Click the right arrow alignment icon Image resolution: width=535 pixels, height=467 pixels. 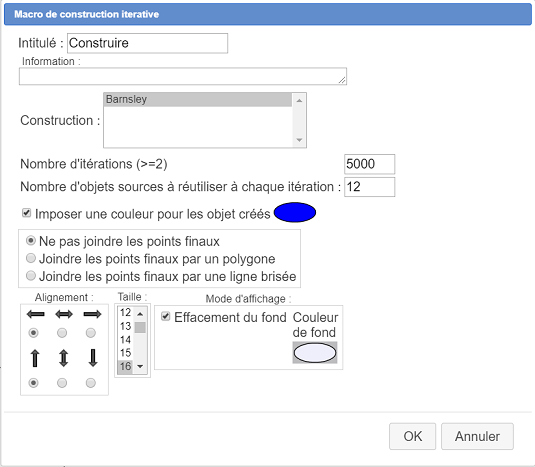pos(92,314)
